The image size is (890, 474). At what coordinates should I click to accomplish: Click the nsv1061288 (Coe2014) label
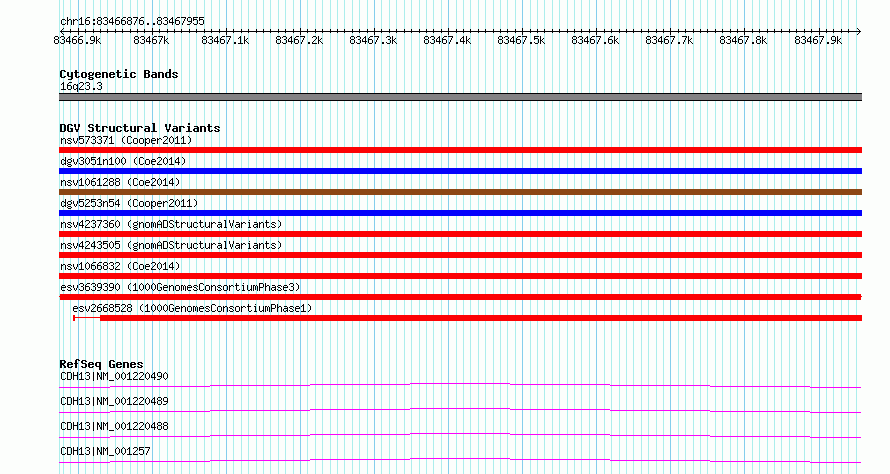tap(120, 182)
